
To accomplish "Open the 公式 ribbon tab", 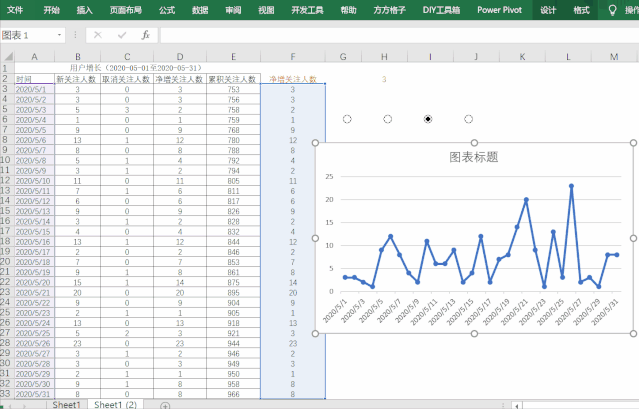I will coord(167,10).
